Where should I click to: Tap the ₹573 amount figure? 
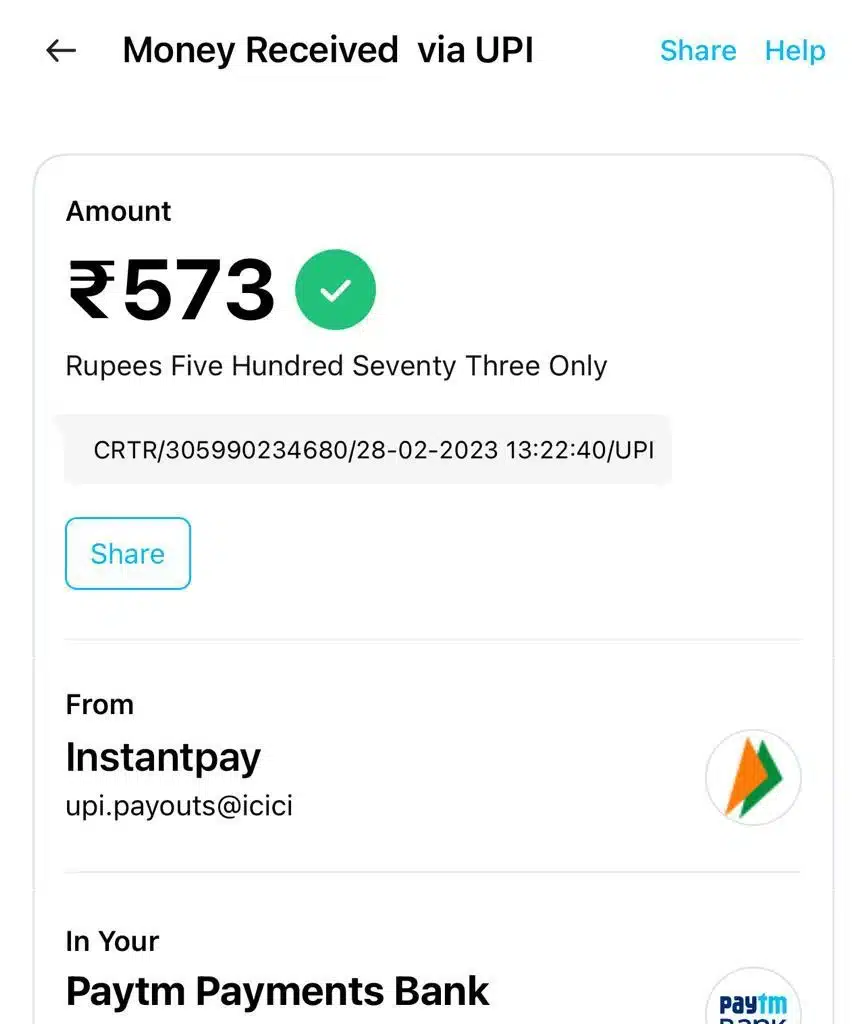(171, 289)
